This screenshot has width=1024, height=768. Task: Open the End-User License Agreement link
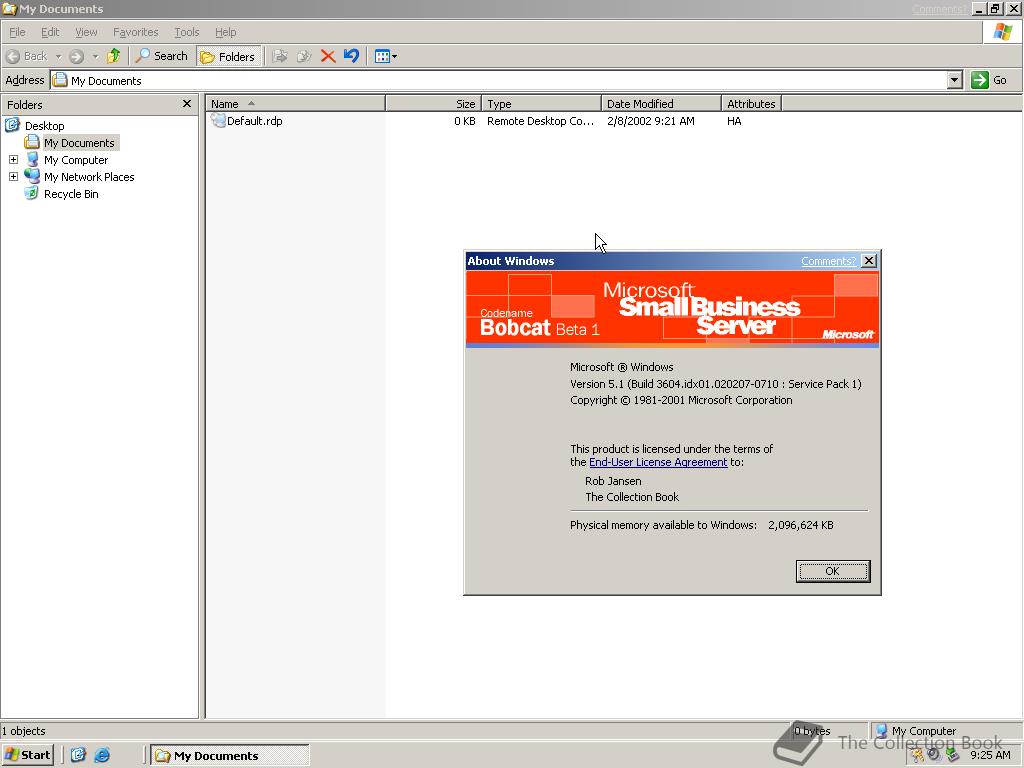pyautogui.click(x=658, y=462)
